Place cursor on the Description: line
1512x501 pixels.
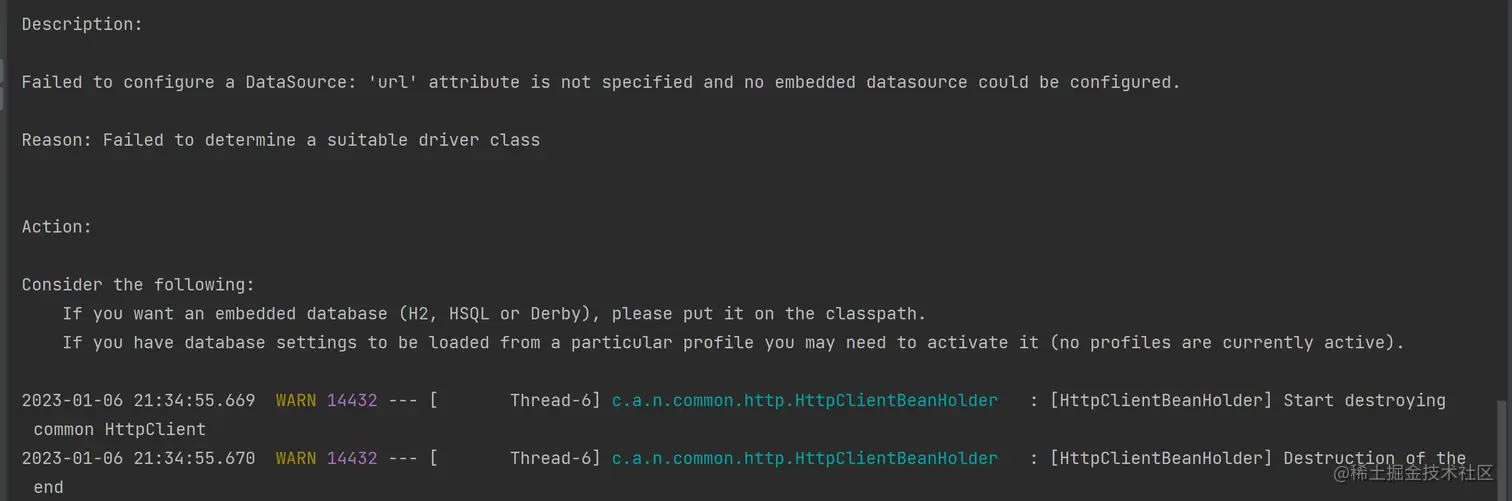tap(82, 24)
